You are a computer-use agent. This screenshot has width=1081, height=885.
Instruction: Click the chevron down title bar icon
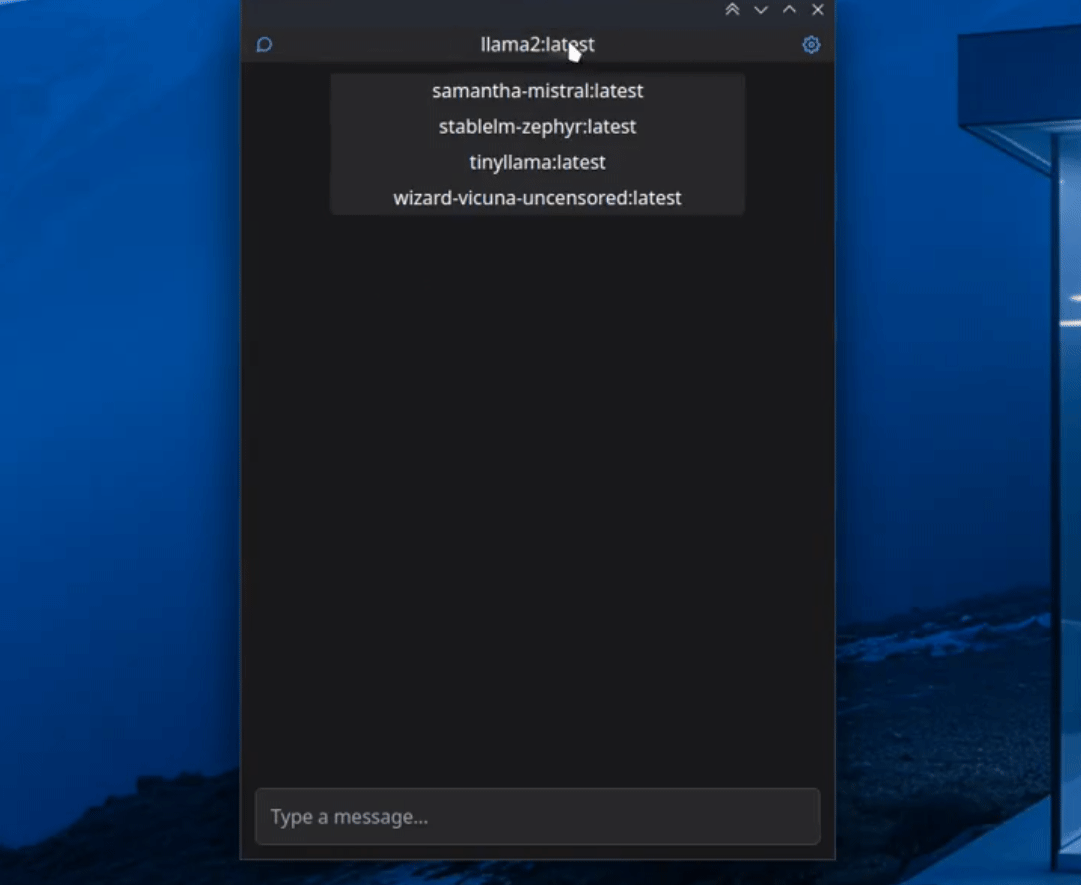click(761, 10)
